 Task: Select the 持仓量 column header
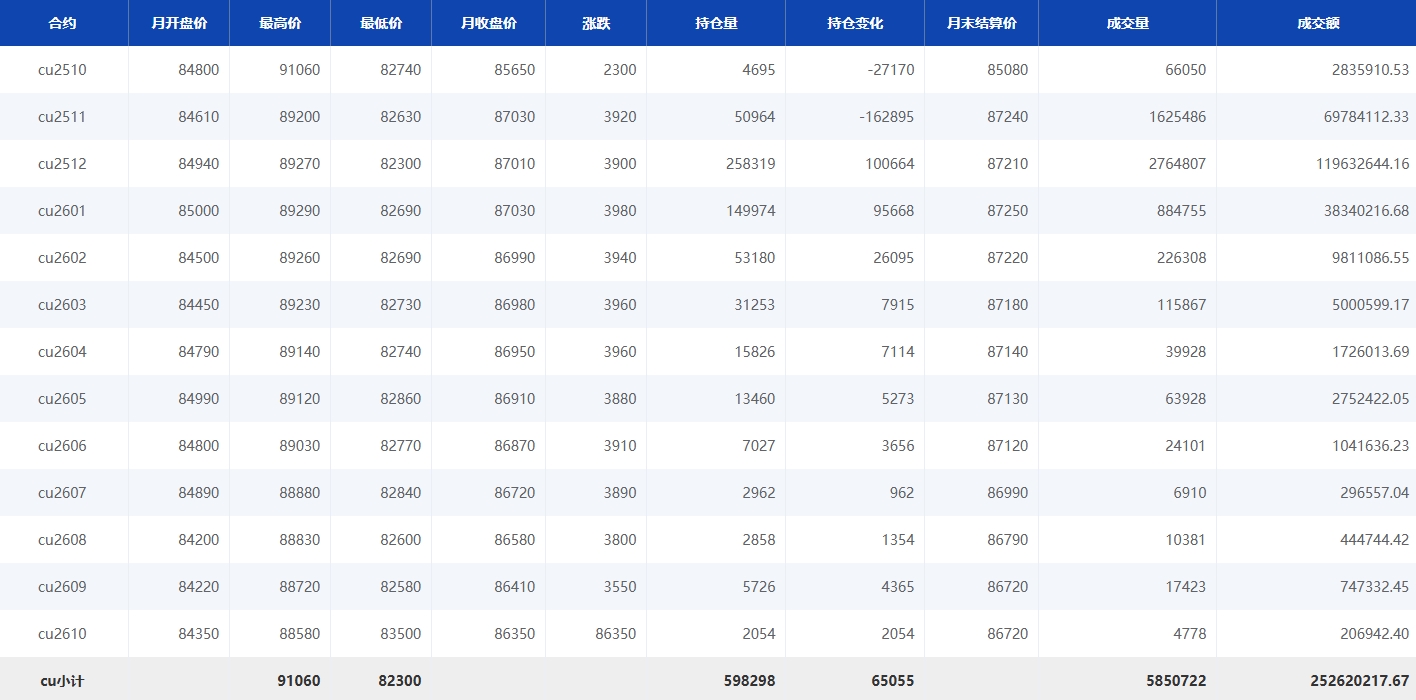(716, 23)
